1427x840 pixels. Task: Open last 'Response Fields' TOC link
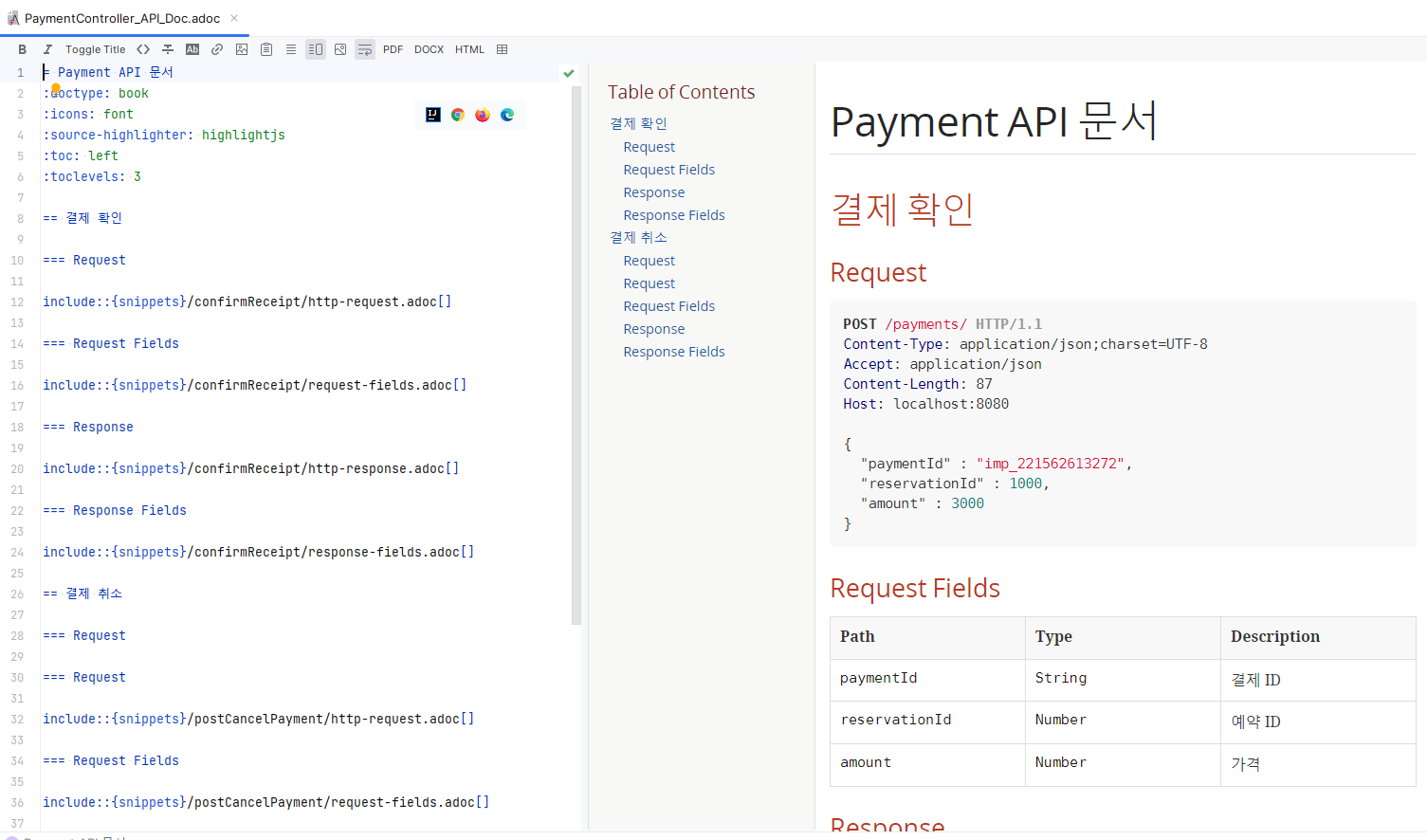(674, 352)
